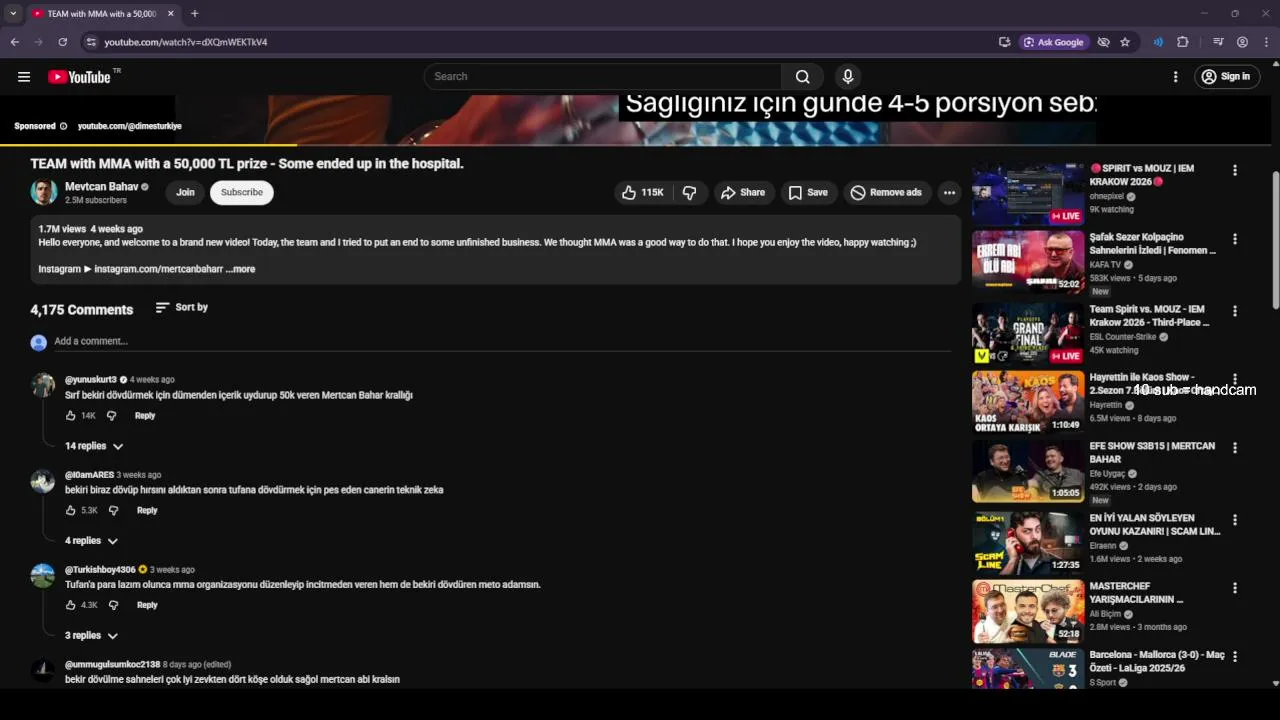Open SPIRIT vs MOUZ live video thumbnail
This screenshot has width=1280, height=720.
1028,194
